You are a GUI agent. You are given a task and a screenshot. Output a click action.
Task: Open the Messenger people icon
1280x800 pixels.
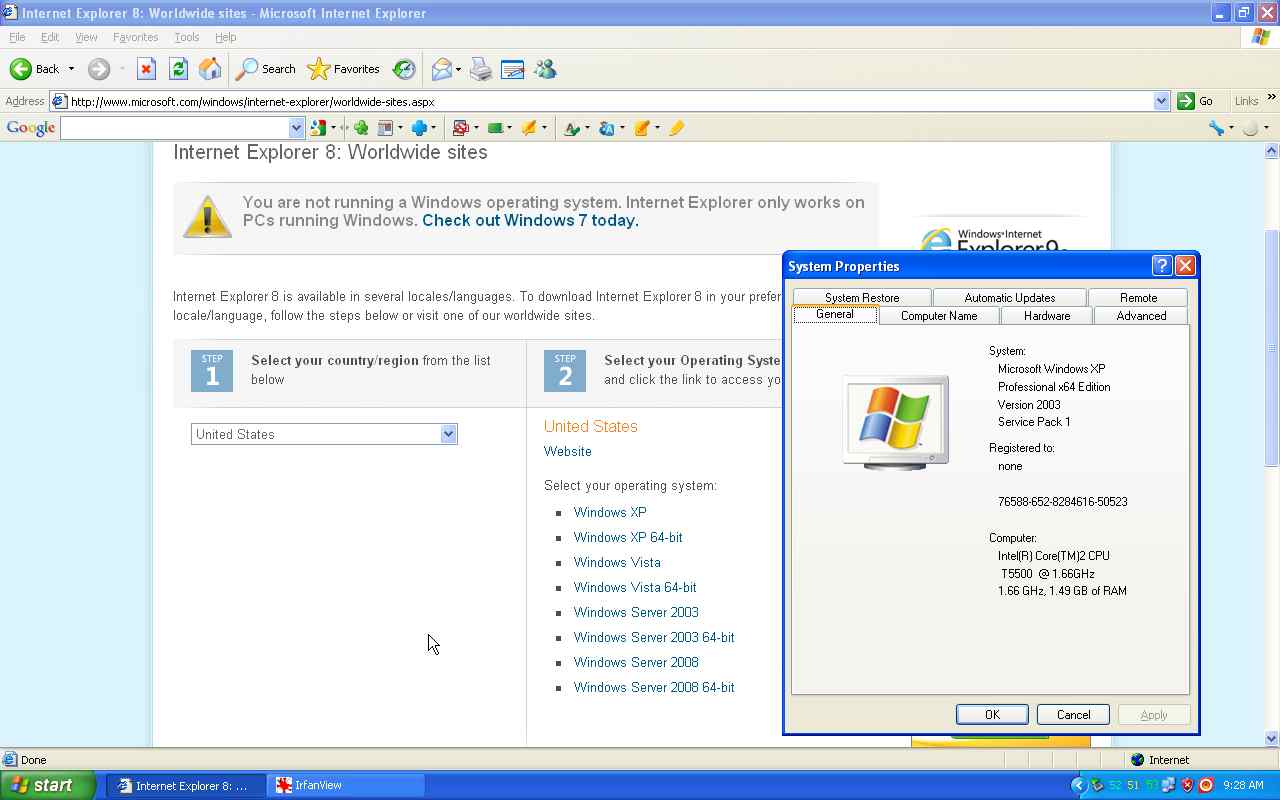545,69
